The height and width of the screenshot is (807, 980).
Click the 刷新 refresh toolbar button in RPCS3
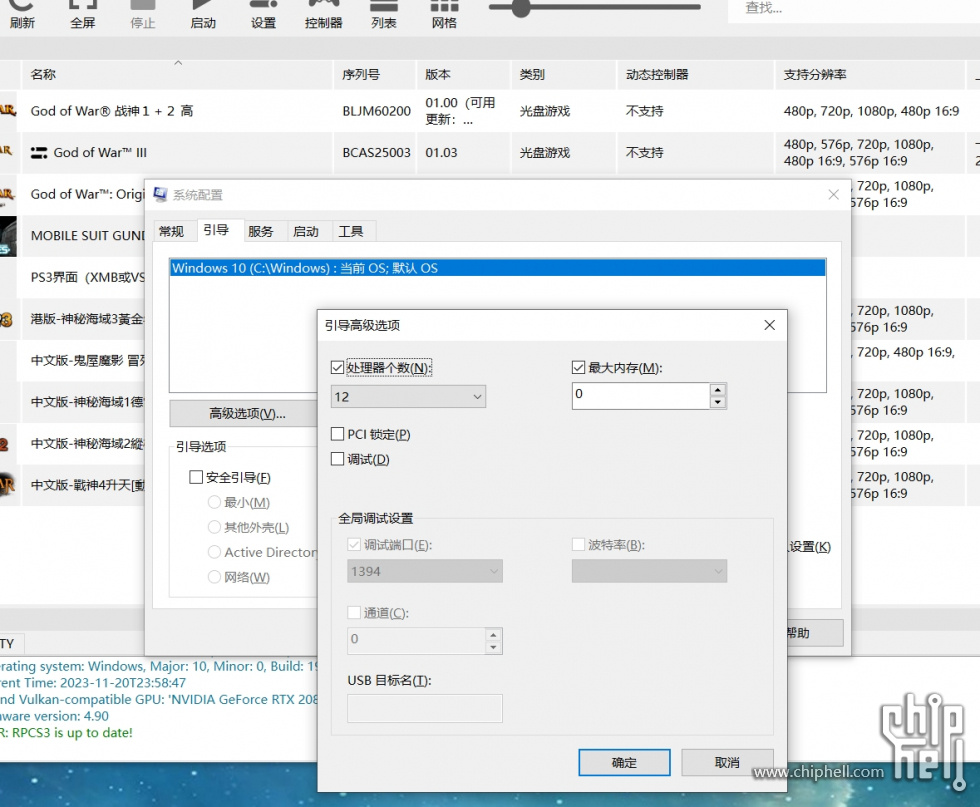(x=22, y=15)
